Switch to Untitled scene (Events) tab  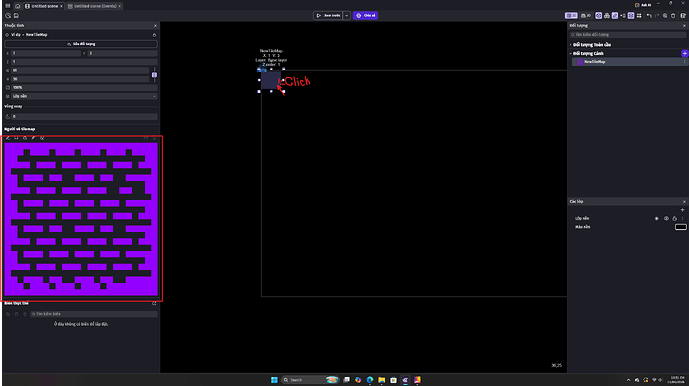95,6
